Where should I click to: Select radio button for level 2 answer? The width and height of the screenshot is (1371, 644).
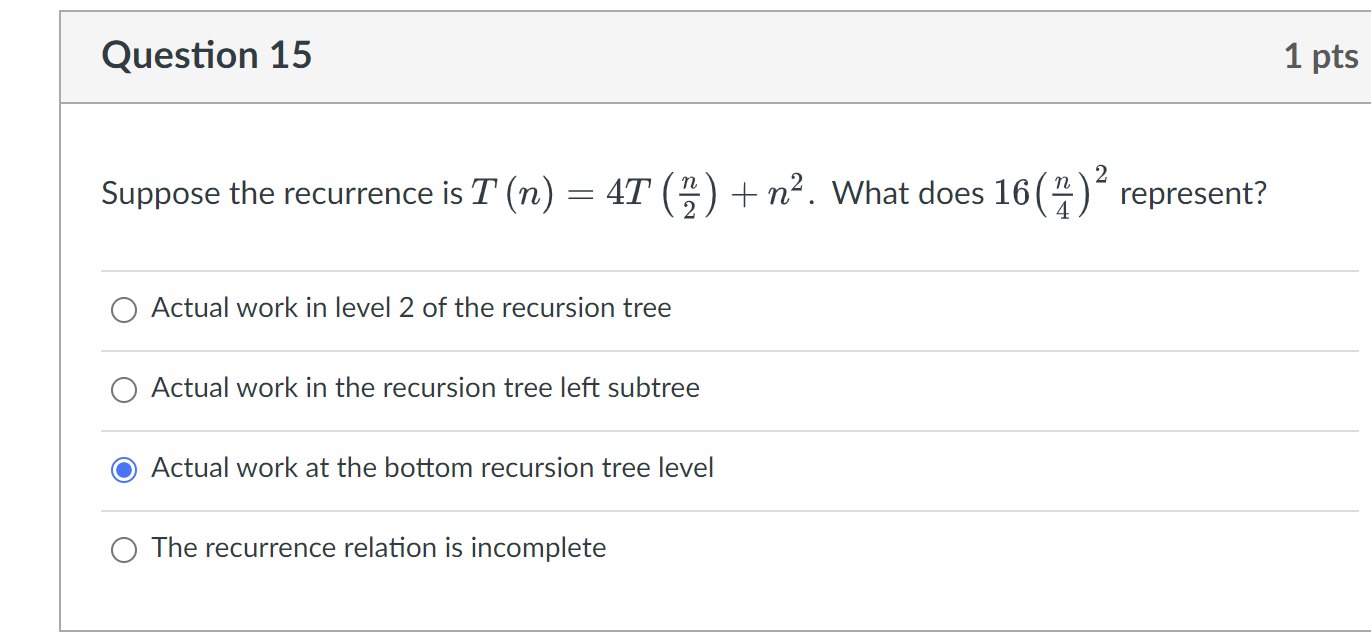click(x=124, y=310)
